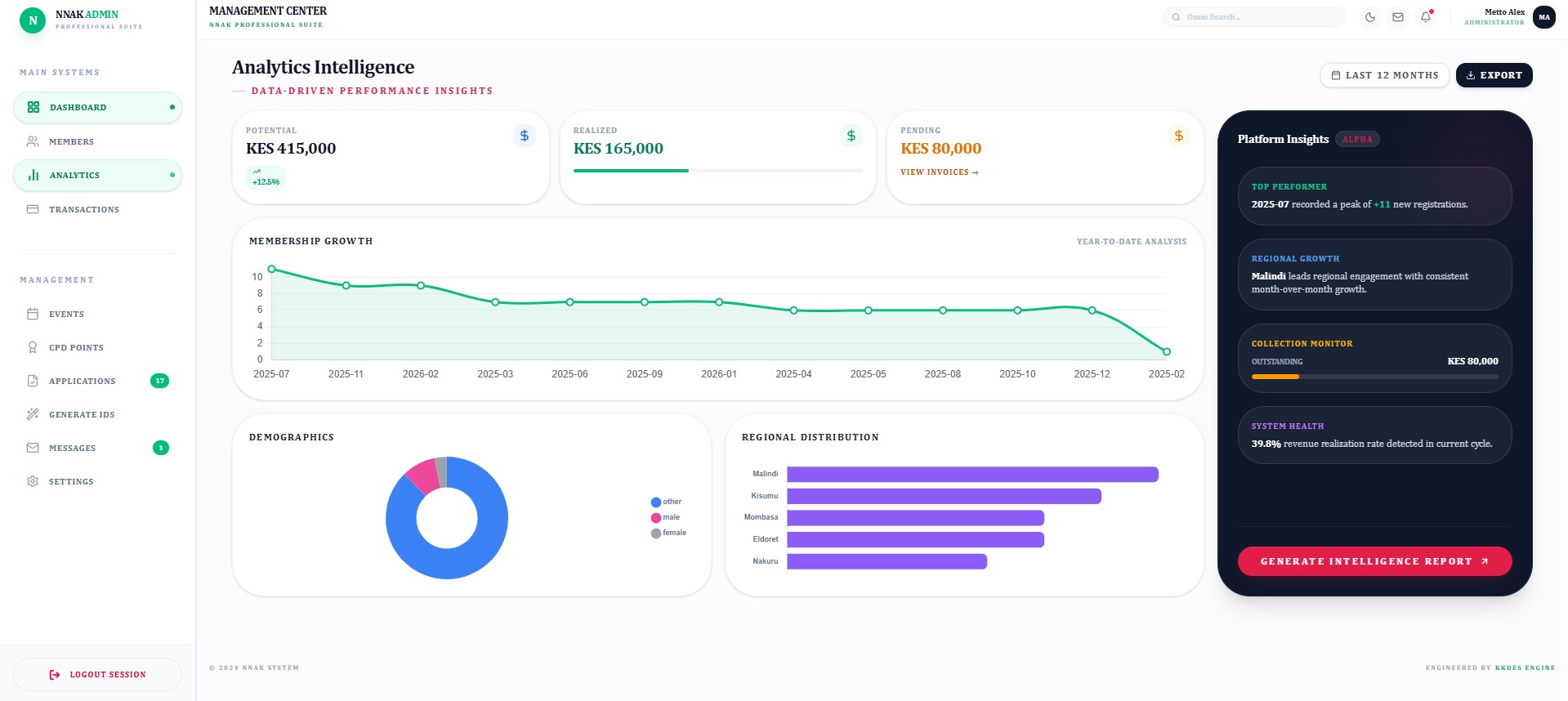Screen dimensions: 1568x701
Task: Click the blue dollar icon on Potential card
Action: pos(525,136)
